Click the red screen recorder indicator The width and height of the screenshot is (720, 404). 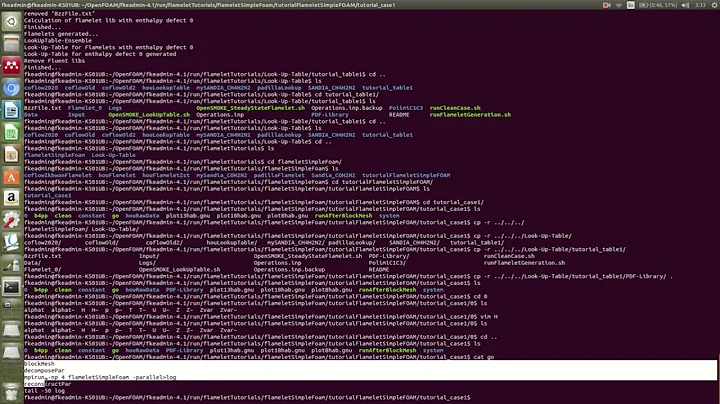[607, 5]
